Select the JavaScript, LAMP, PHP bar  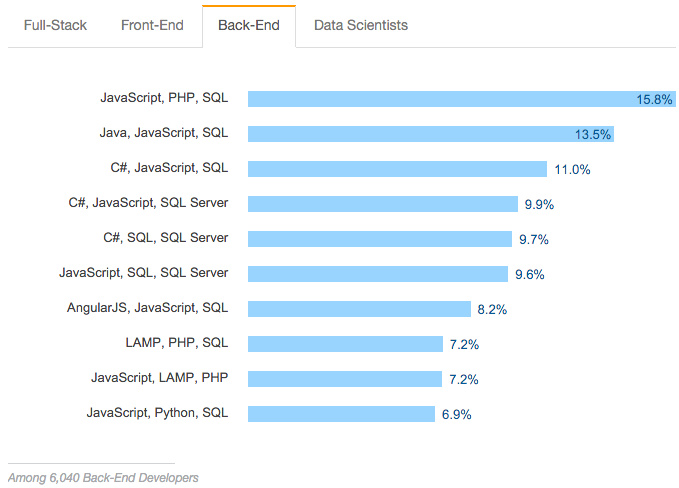click(345, 379)
